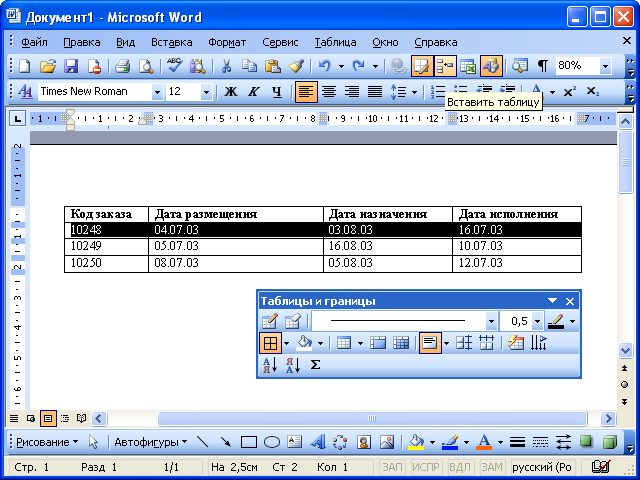Screen dimensions: 640x480
Task: Insert WordArt from drawing toolbar
Action: pyautogui.click(x=318, y=442)
